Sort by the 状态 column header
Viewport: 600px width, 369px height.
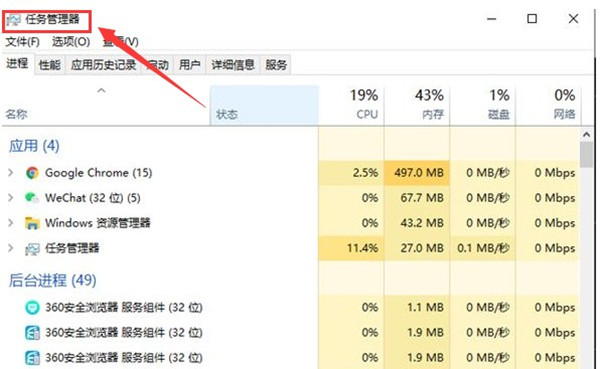pyautogui.click(x=264, y=106)
